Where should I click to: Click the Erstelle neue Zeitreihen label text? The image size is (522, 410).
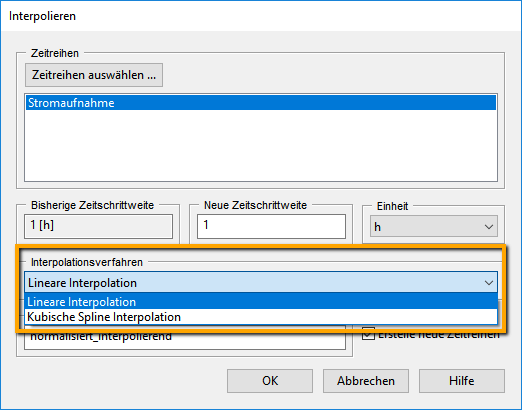tap(439, 334)
